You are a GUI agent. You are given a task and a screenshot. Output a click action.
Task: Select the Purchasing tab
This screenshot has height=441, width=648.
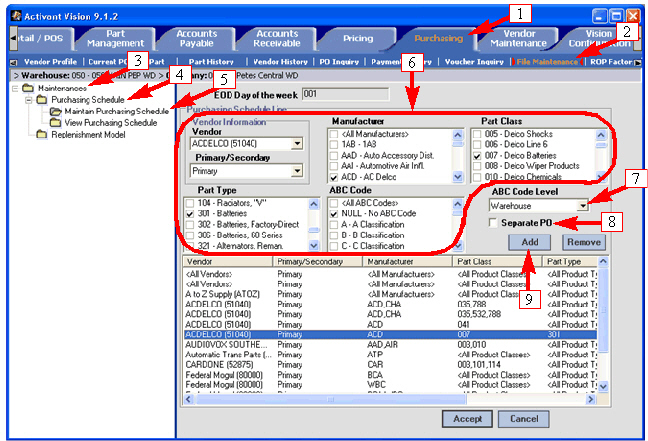tap(438, 38)
